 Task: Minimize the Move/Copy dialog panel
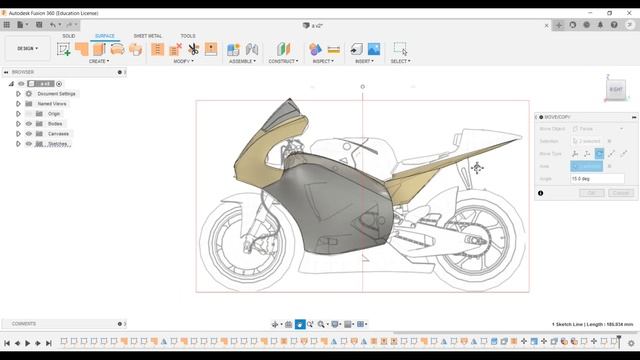(634, 117)
